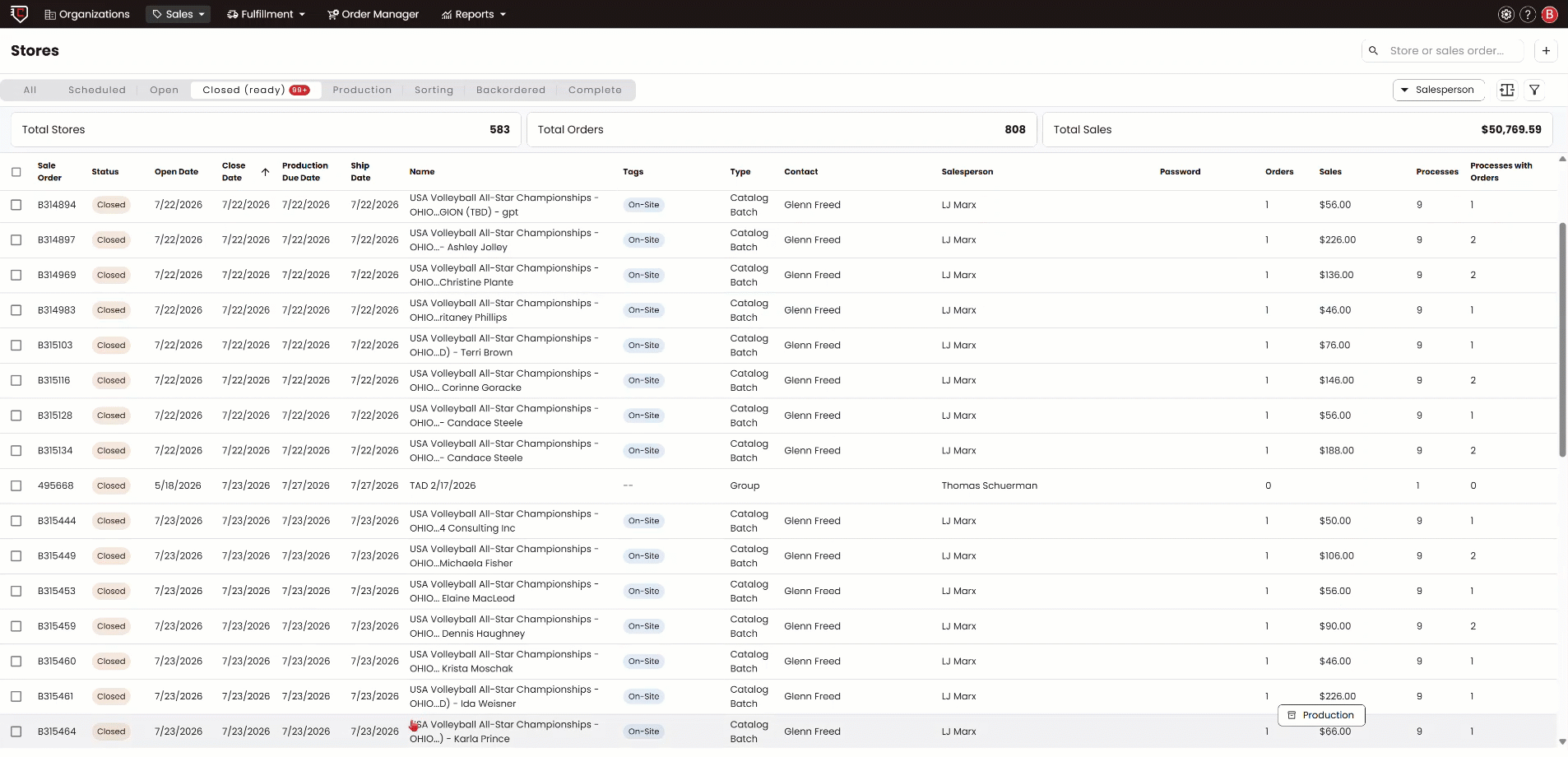Sort by the Processes with Orders header
Screen dimensions: 1568x757
click(x=1501, y=172)
